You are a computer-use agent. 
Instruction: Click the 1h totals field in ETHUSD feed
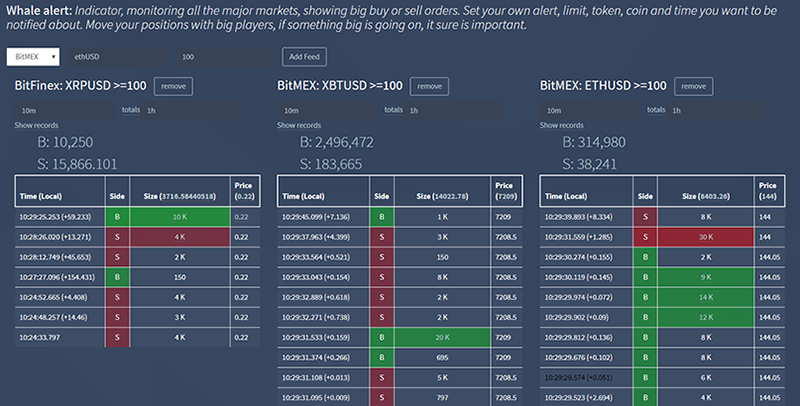coord(716,110)
